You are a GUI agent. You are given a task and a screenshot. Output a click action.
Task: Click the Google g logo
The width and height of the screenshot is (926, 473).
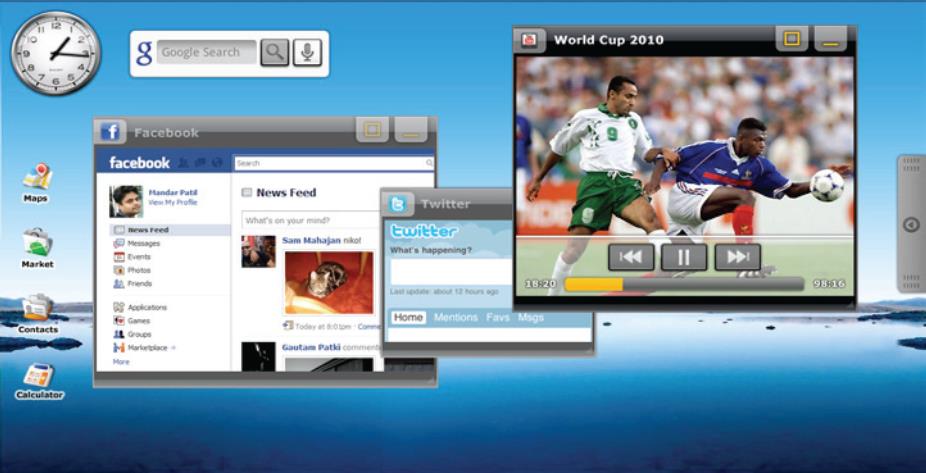click(x=144, y=53)
